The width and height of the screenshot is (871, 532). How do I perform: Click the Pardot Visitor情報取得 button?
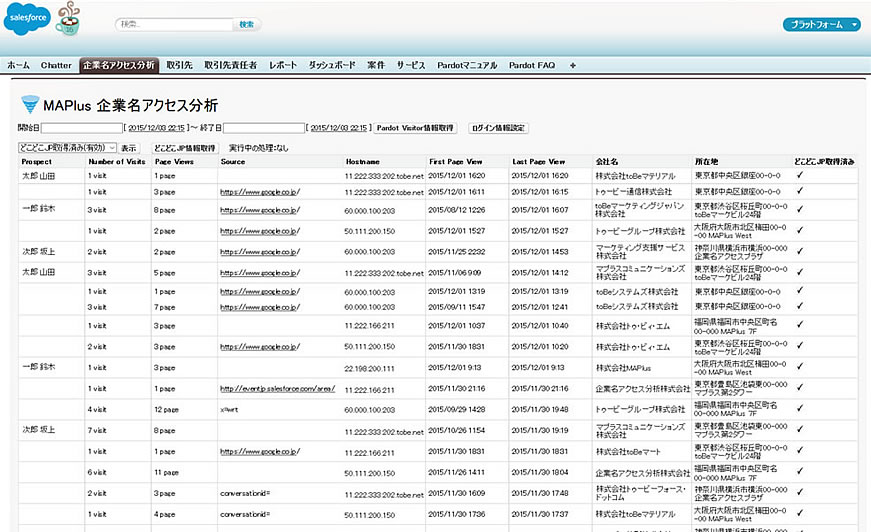tap(415, 128)
